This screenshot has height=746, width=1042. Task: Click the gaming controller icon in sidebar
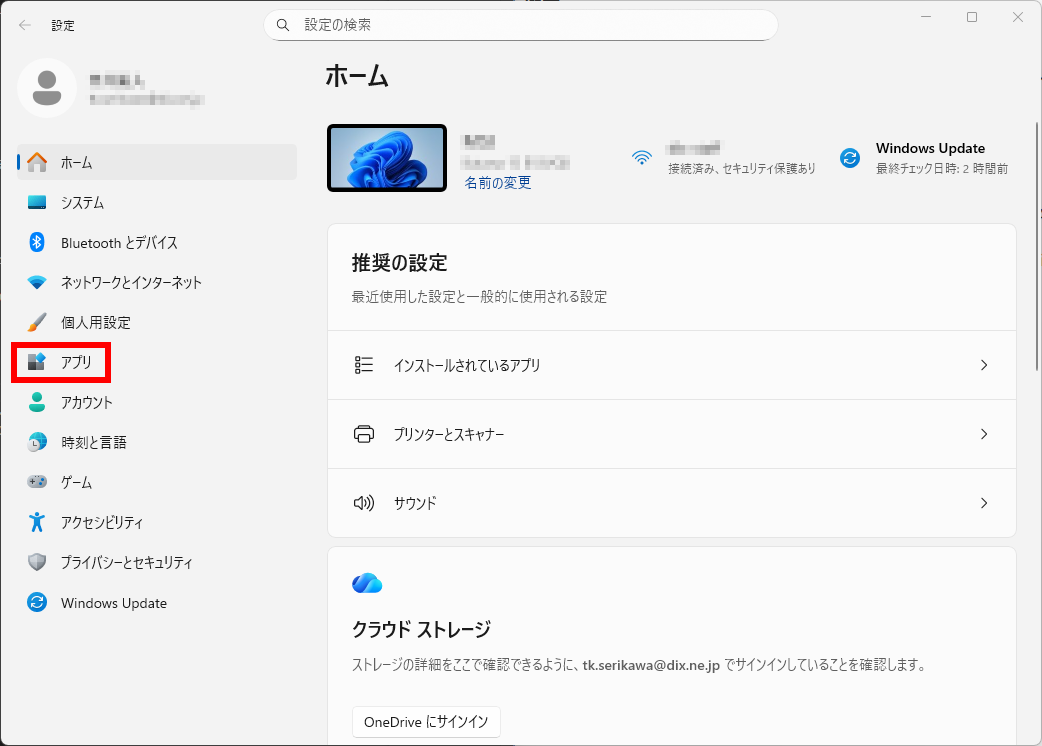[x=37, y=482]
